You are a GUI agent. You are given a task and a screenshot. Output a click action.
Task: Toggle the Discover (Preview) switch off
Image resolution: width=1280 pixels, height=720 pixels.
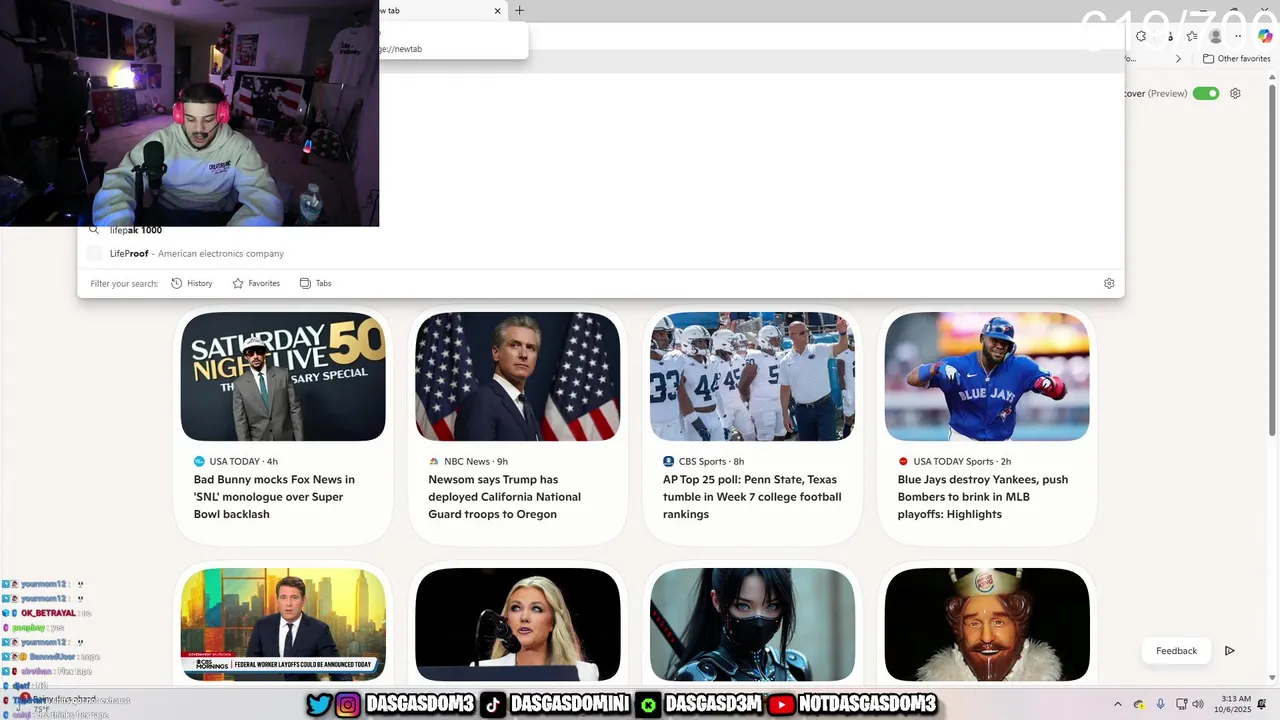[x=1206, y=93]
